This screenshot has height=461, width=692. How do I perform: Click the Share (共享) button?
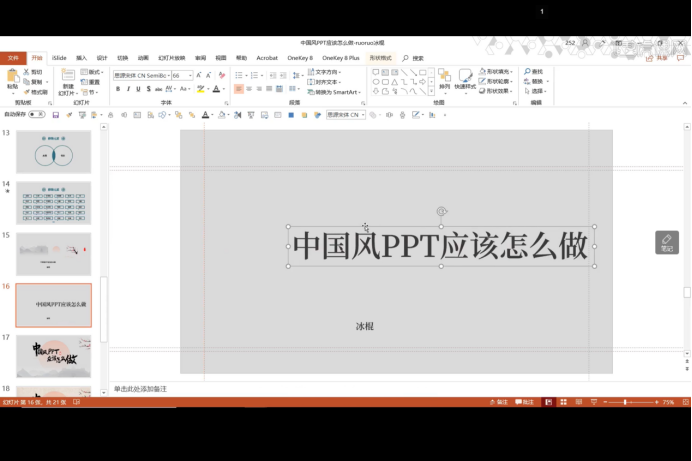(x=657, y=58)
